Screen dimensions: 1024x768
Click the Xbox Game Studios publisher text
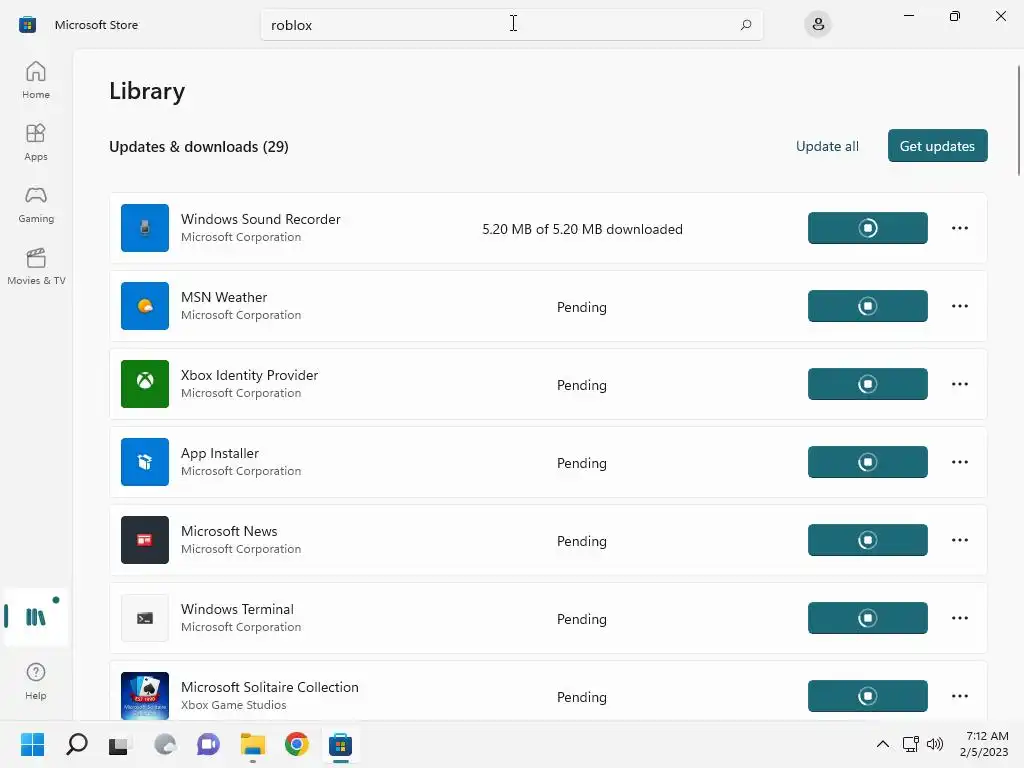233,705
